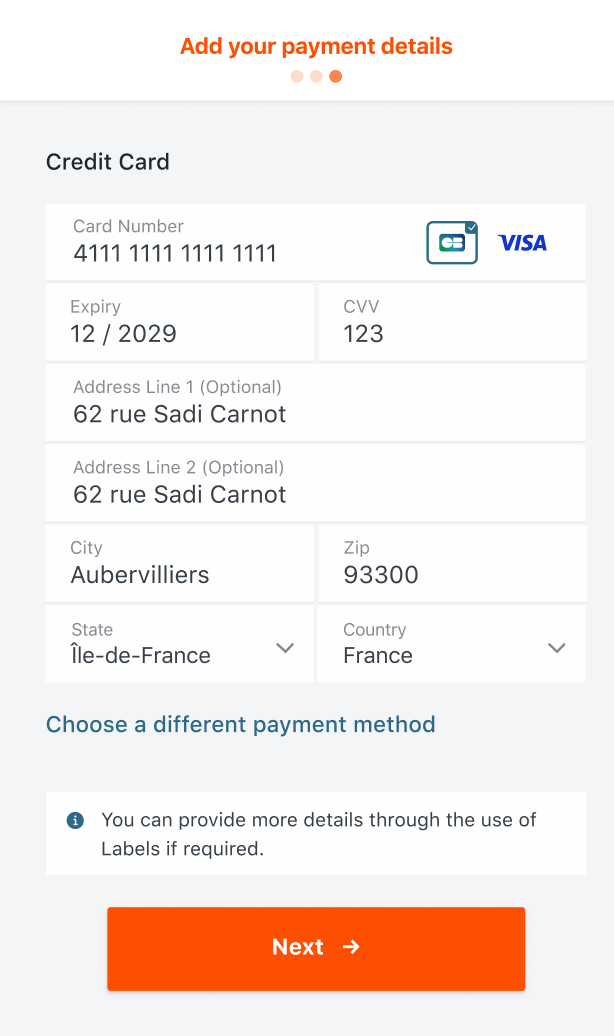Expand the State dropdown chevron
The height and width of the screenshot is (1036, 614).
[x=285, y=648]
